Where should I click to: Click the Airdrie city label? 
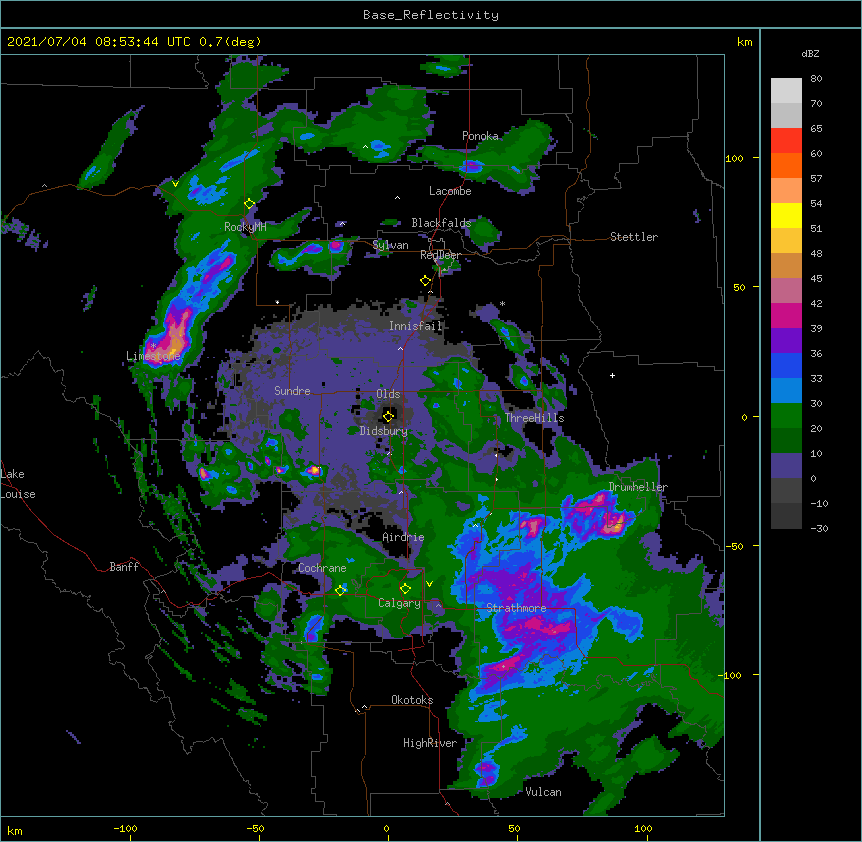[x=403, y=537]
